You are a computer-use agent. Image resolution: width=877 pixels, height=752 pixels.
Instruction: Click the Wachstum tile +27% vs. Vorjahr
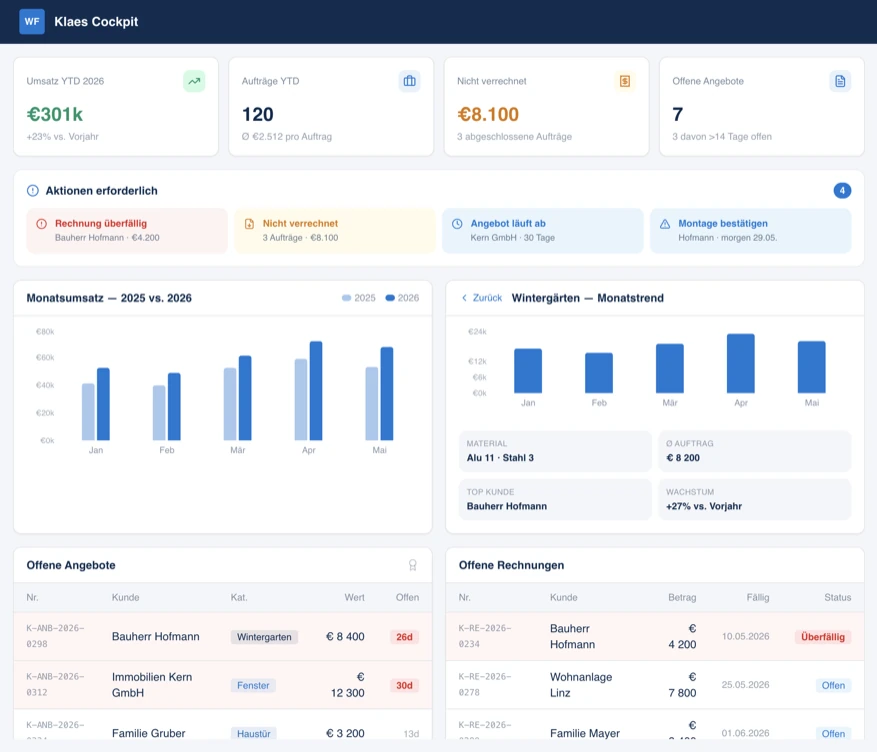click(x=755, y=500)
